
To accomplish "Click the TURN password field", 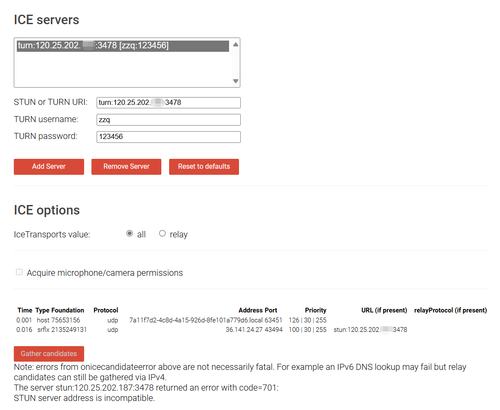I will (168, 137).
